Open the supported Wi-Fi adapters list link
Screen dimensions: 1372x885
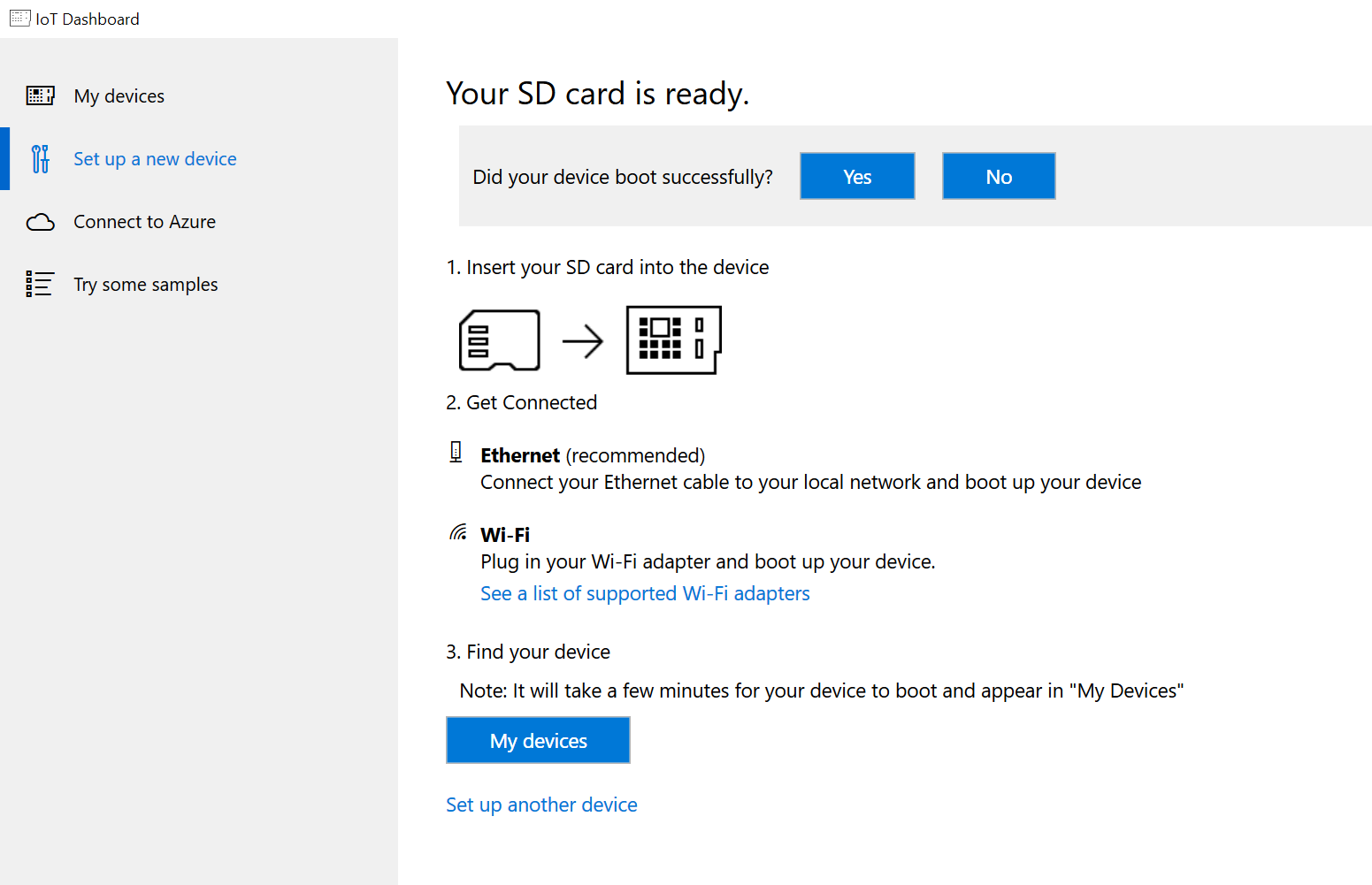[x=645, y=593]
